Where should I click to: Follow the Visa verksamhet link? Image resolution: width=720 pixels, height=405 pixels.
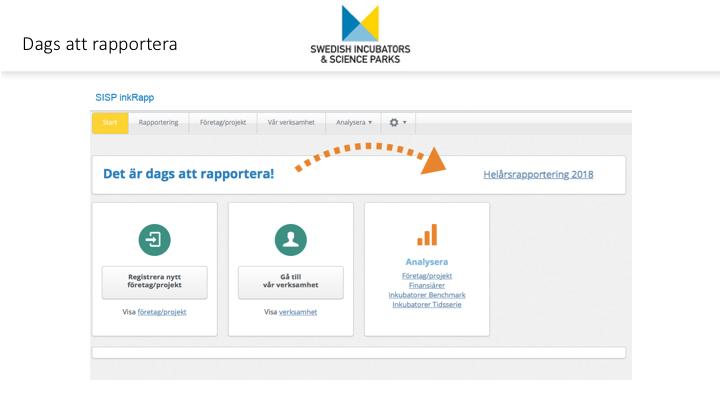(x=298, y=312)
